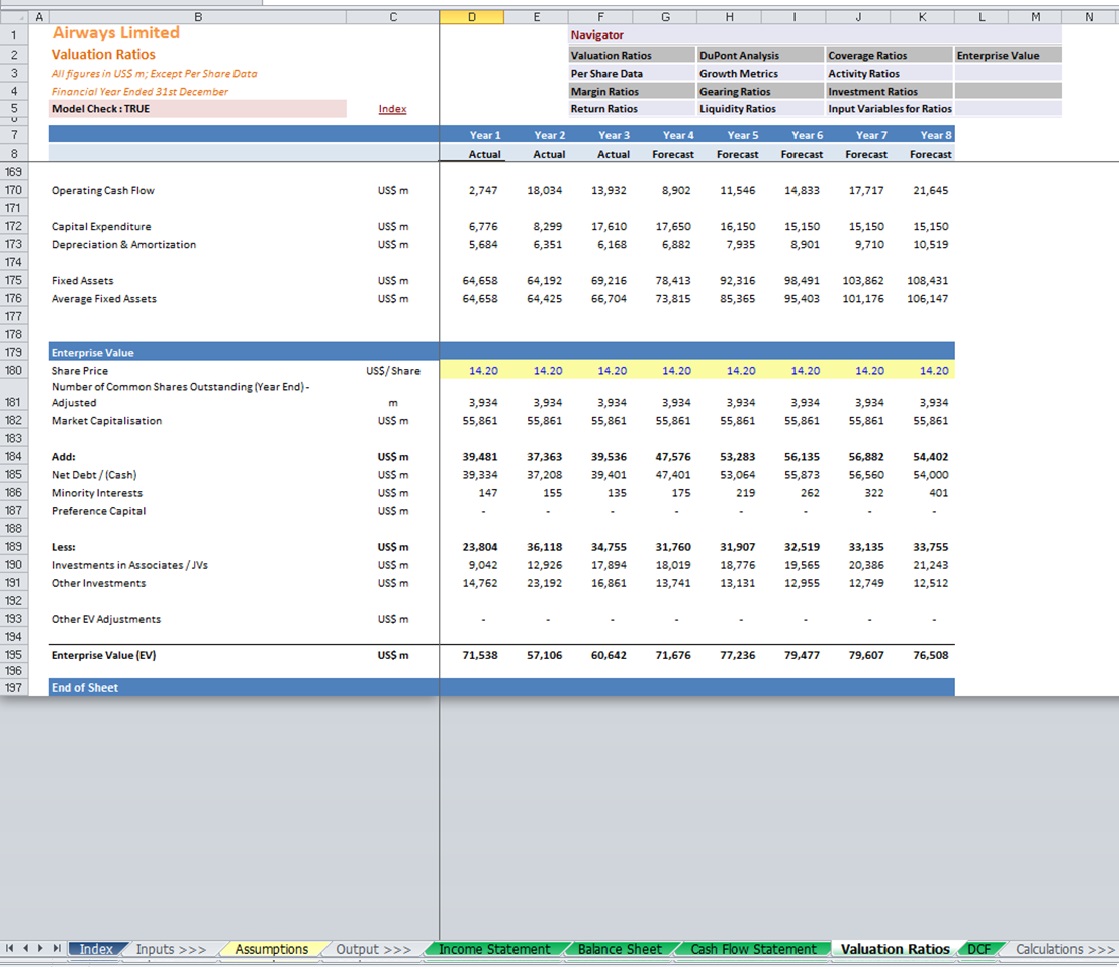Select Year 1 share price cell 14.20
Image resolution: width=1119 pixels, height=969 pixels.
472,370
